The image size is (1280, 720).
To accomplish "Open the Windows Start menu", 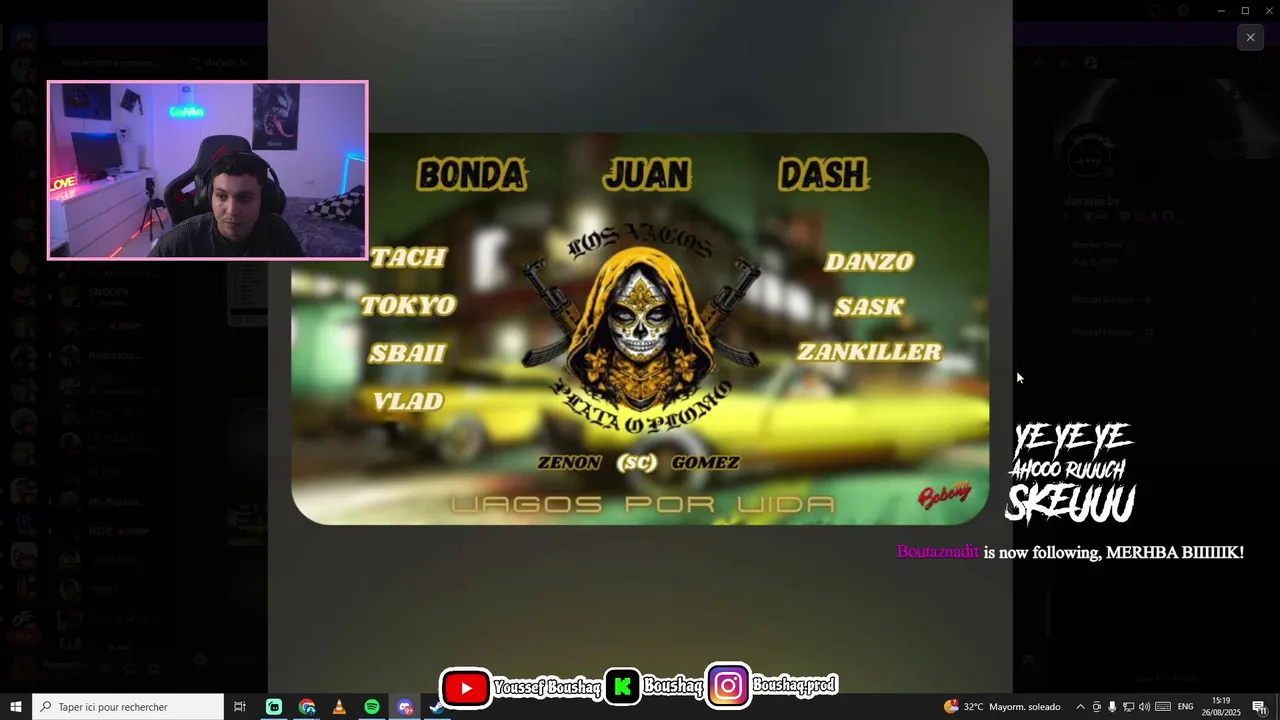I will click(16, 707).
